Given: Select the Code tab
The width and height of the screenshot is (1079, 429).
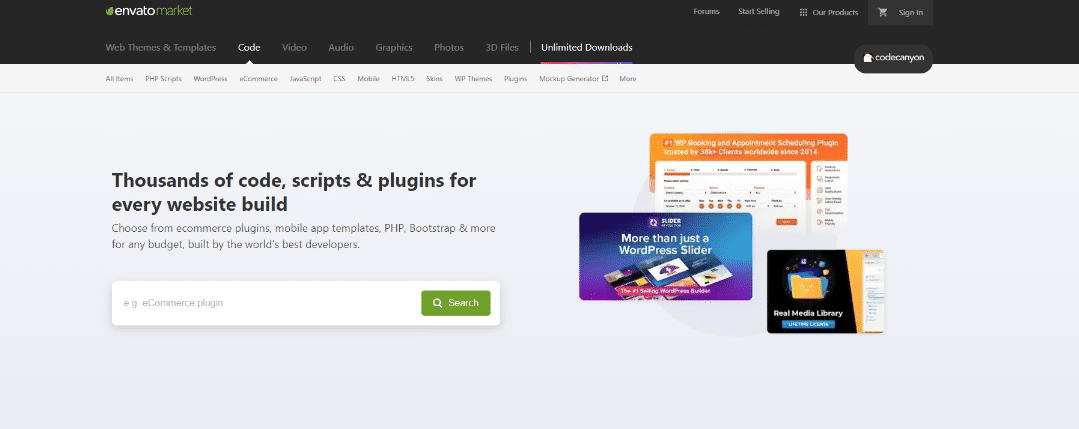Looking at the screenshot, I should coord(249,48).
